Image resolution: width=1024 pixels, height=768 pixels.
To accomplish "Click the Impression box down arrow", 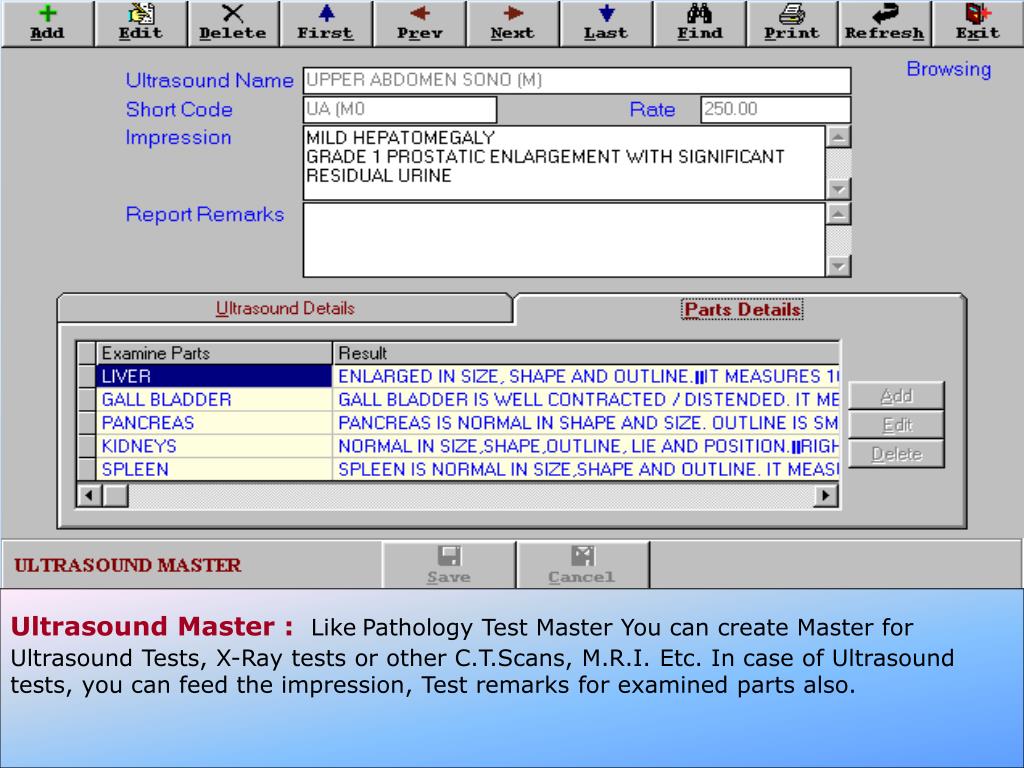I will click(x=839, y=189).
